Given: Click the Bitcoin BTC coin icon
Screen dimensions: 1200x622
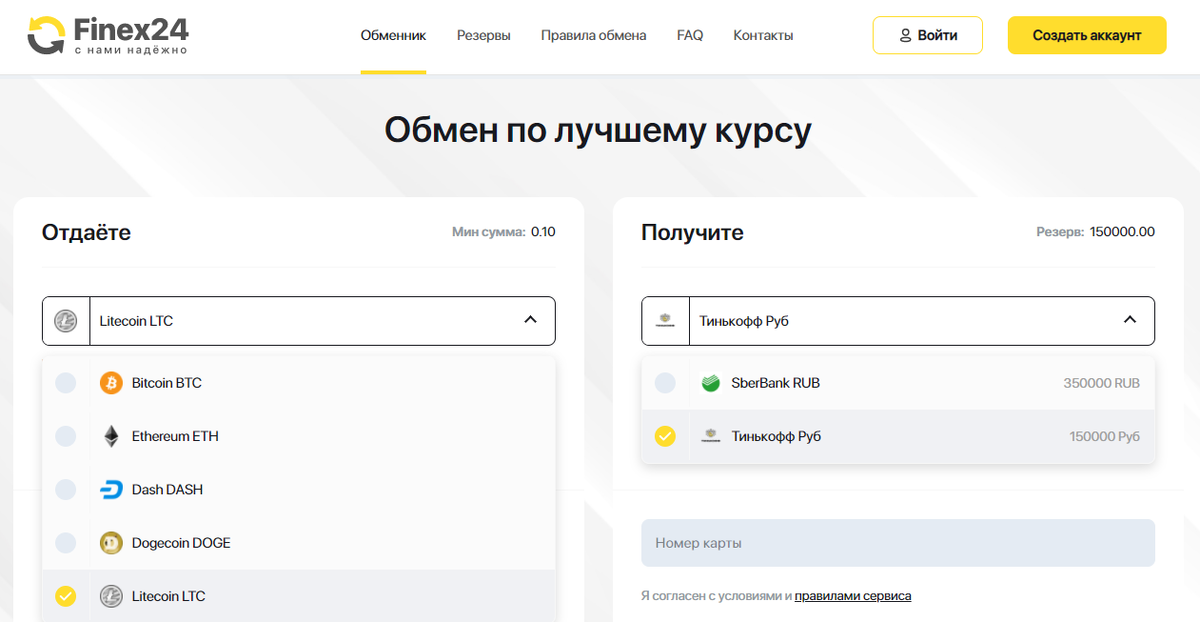Looking at the screenshot, I should coord(111,383).
